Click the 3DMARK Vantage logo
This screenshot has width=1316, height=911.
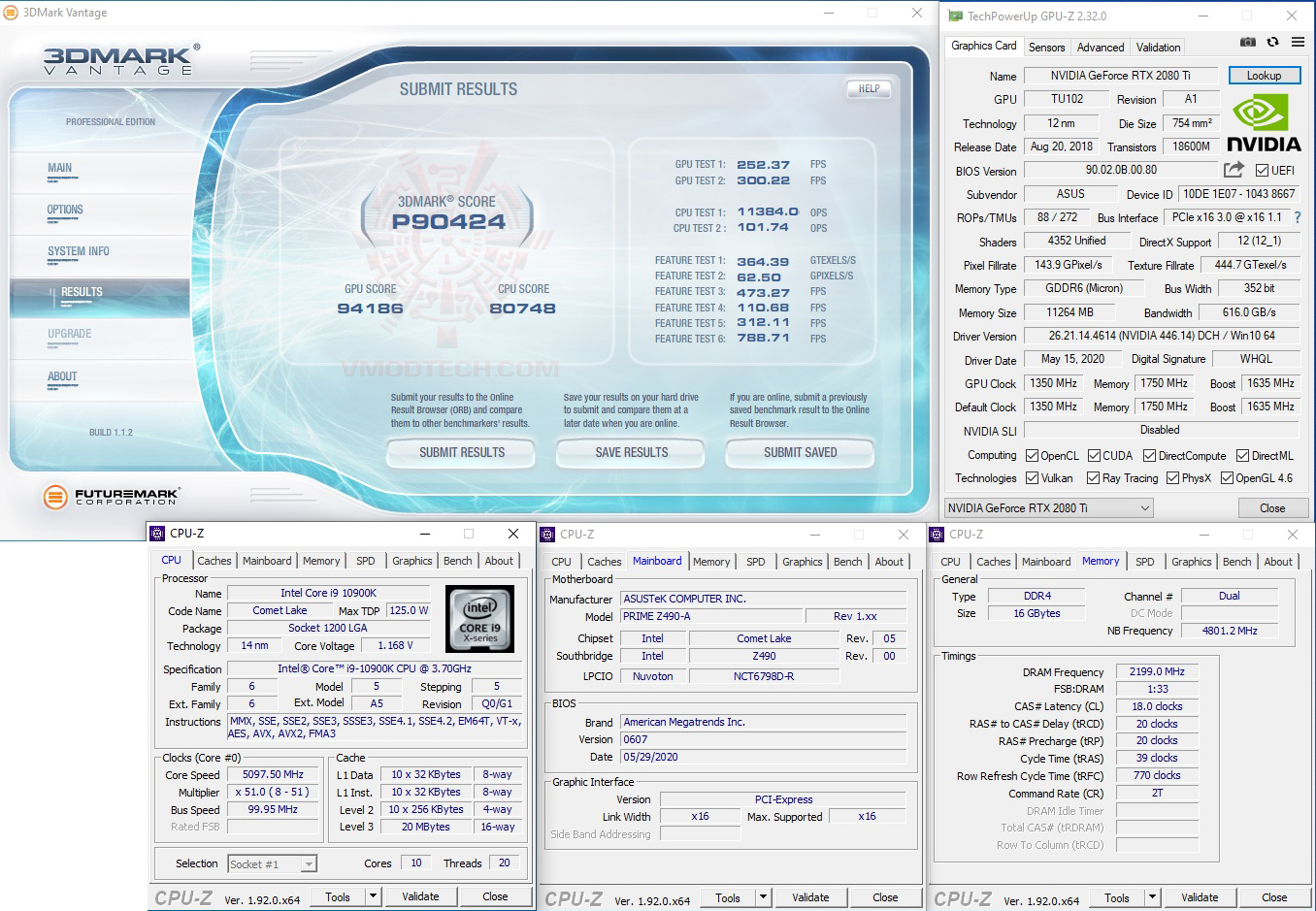coord(113,58)
